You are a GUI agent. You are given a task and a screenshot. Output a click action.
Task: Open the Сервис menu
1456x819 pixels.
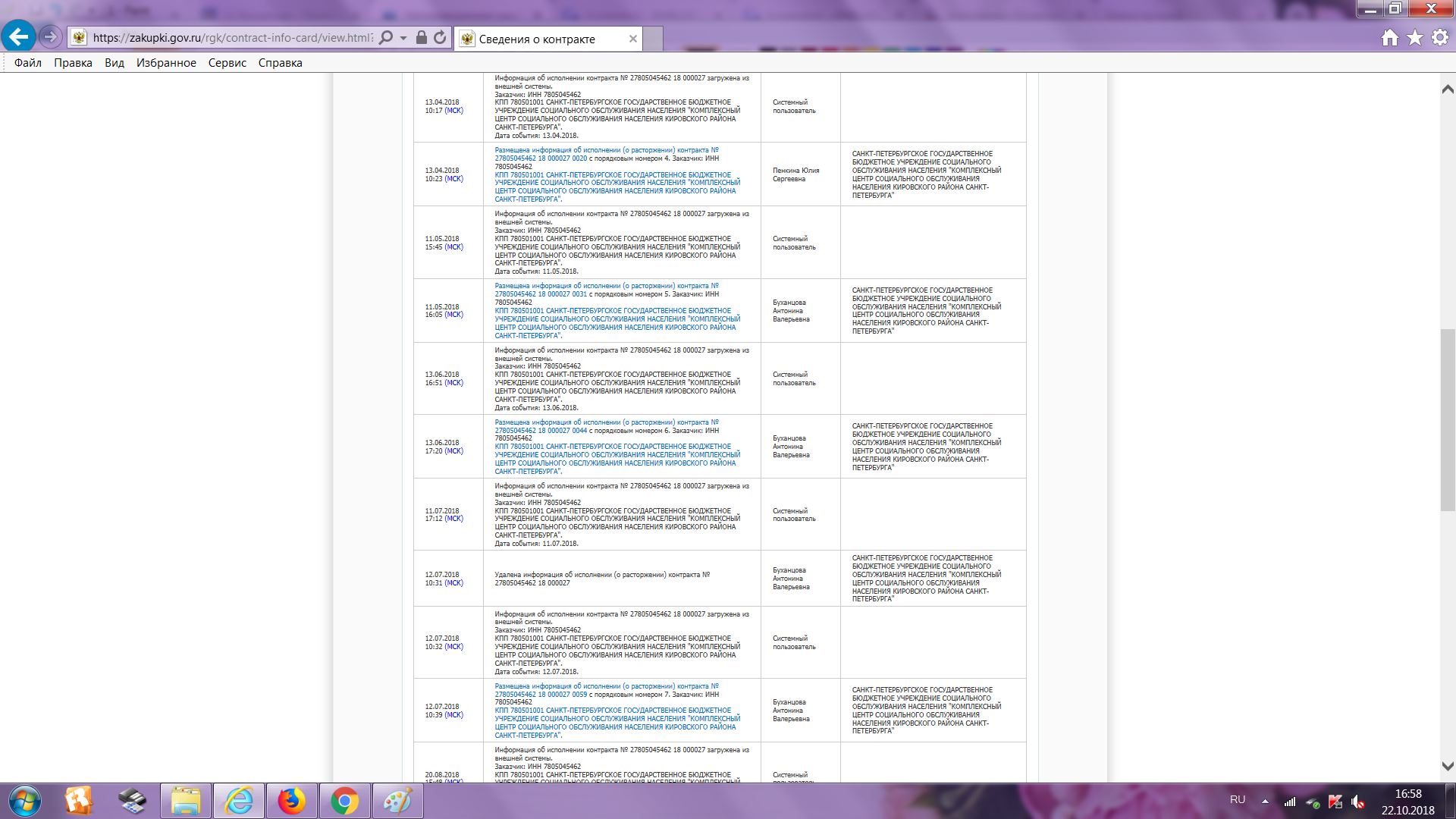(x=227, y=63)
